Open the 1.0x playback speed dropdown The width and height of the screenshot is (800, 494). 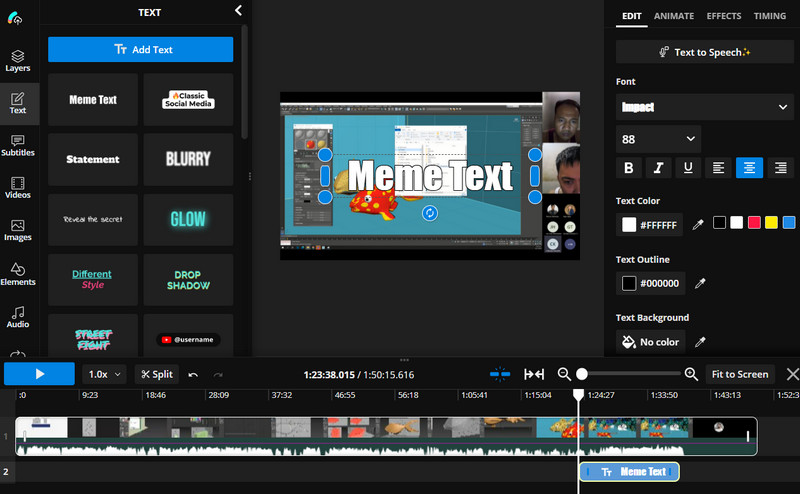[x=104, y=374]
